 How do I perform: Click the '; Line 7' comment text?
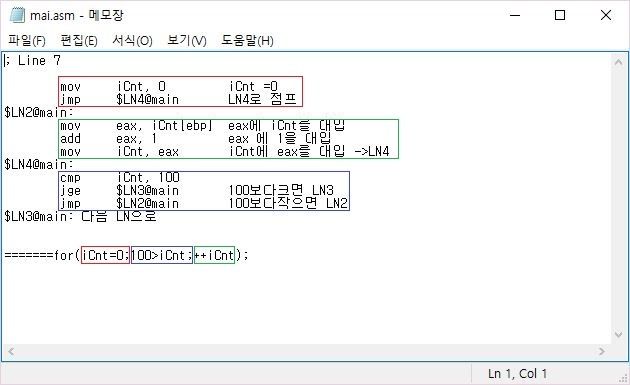tap(33, 60)
